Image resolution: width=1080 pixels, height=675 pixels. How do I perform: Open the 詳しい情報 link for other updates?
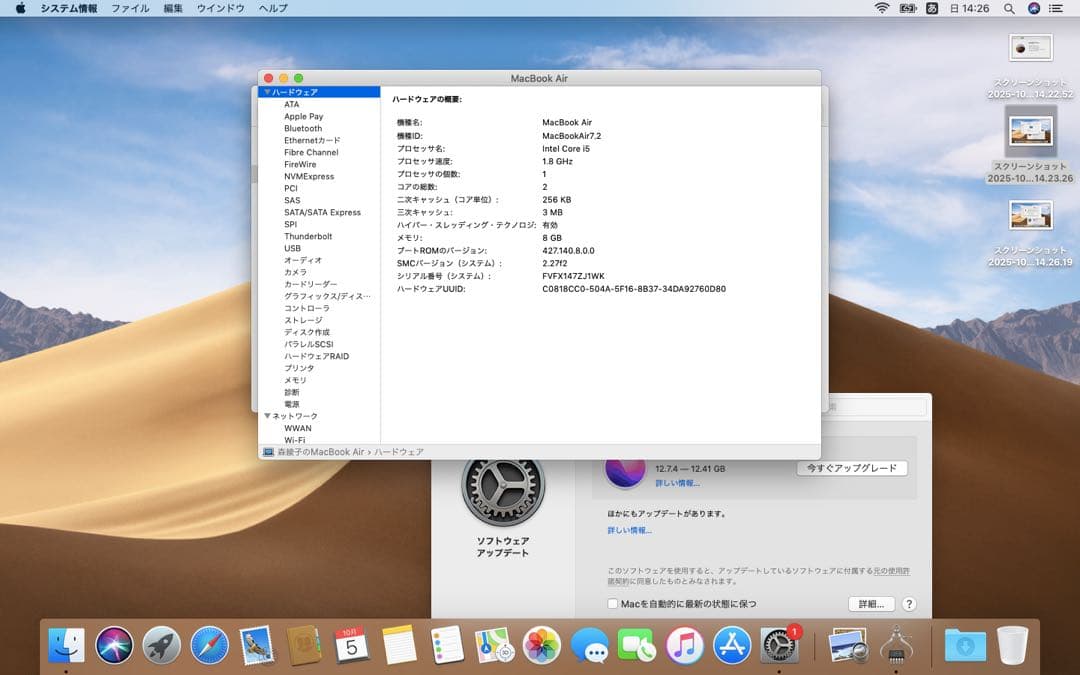coord(631,531)
